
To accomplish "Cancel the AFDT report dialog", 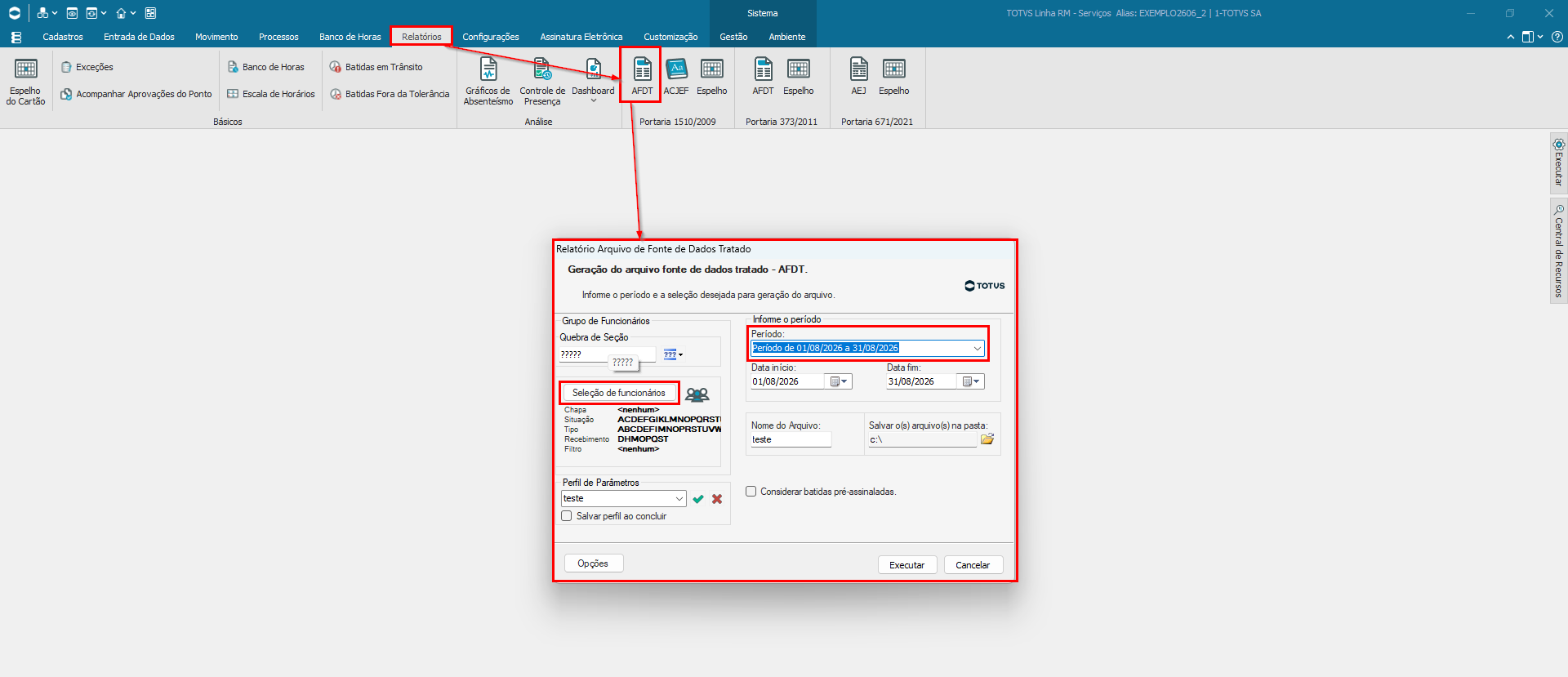I will (973, 565).
